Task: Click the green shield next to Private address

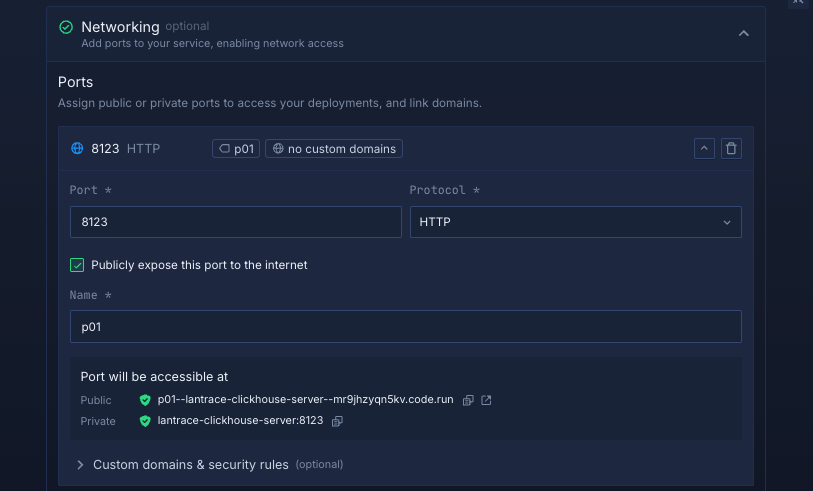Action: coord(145,421)
